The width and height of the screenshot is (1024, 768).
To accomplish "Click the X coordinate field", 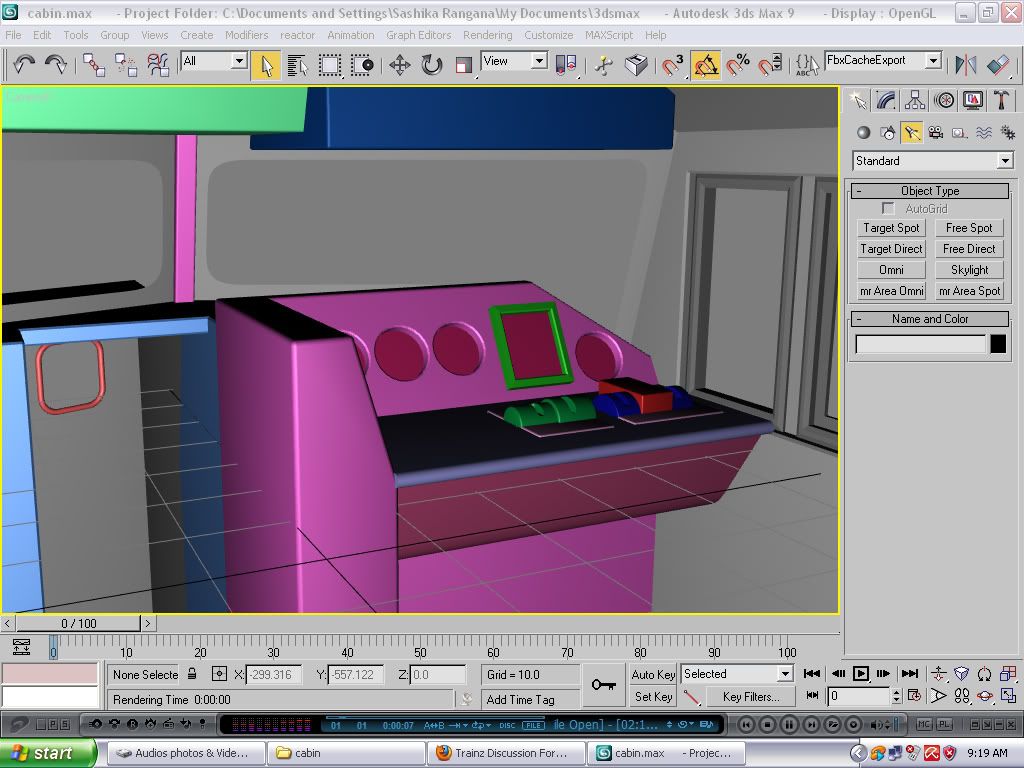I will 274,675.
